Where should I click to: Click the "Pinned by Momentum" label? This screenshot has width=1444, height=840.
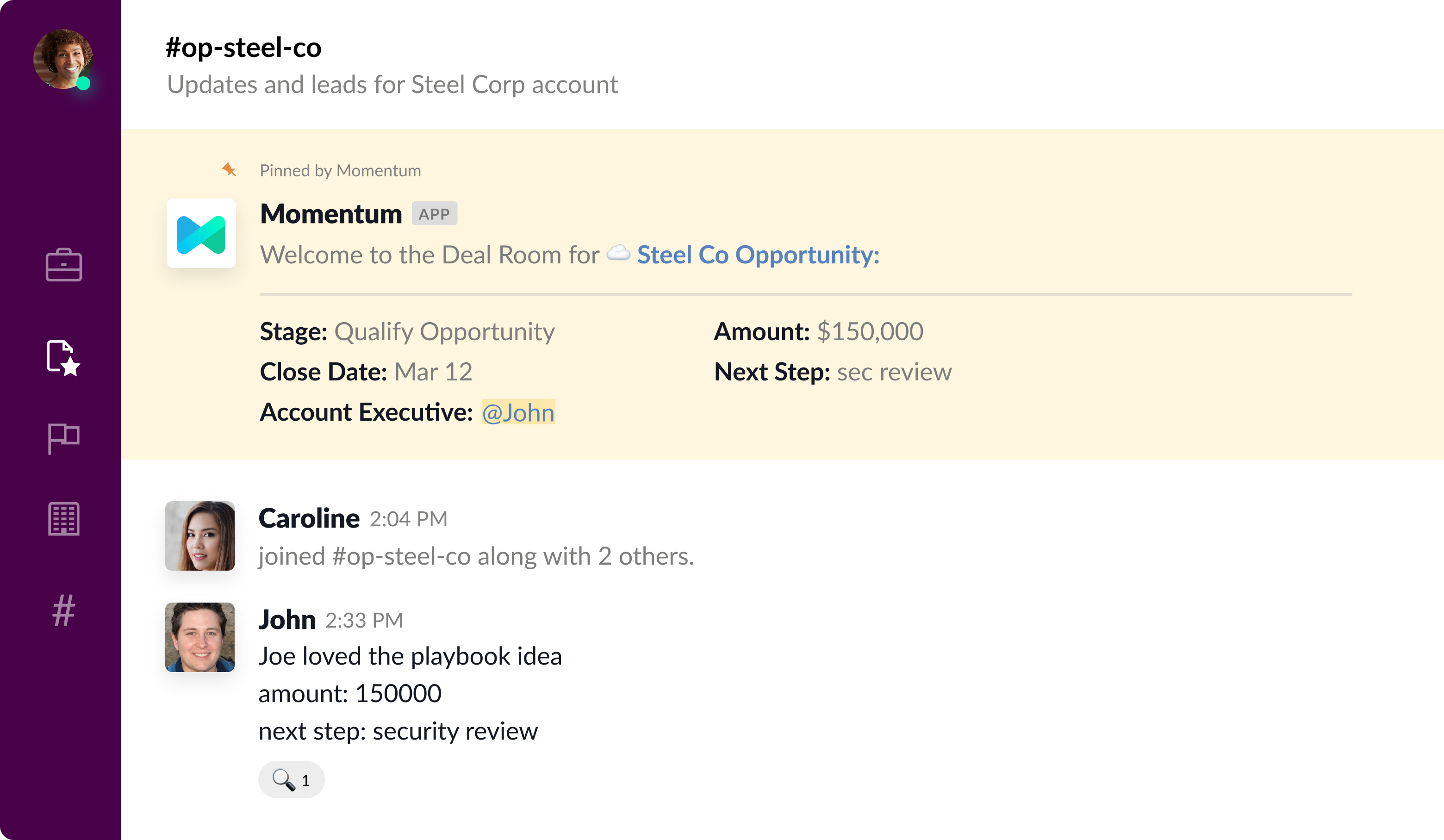340,171
